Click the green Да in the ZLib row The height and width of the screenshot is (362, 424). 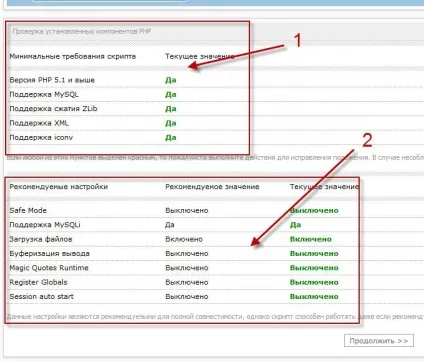click(x=171, y=109)
